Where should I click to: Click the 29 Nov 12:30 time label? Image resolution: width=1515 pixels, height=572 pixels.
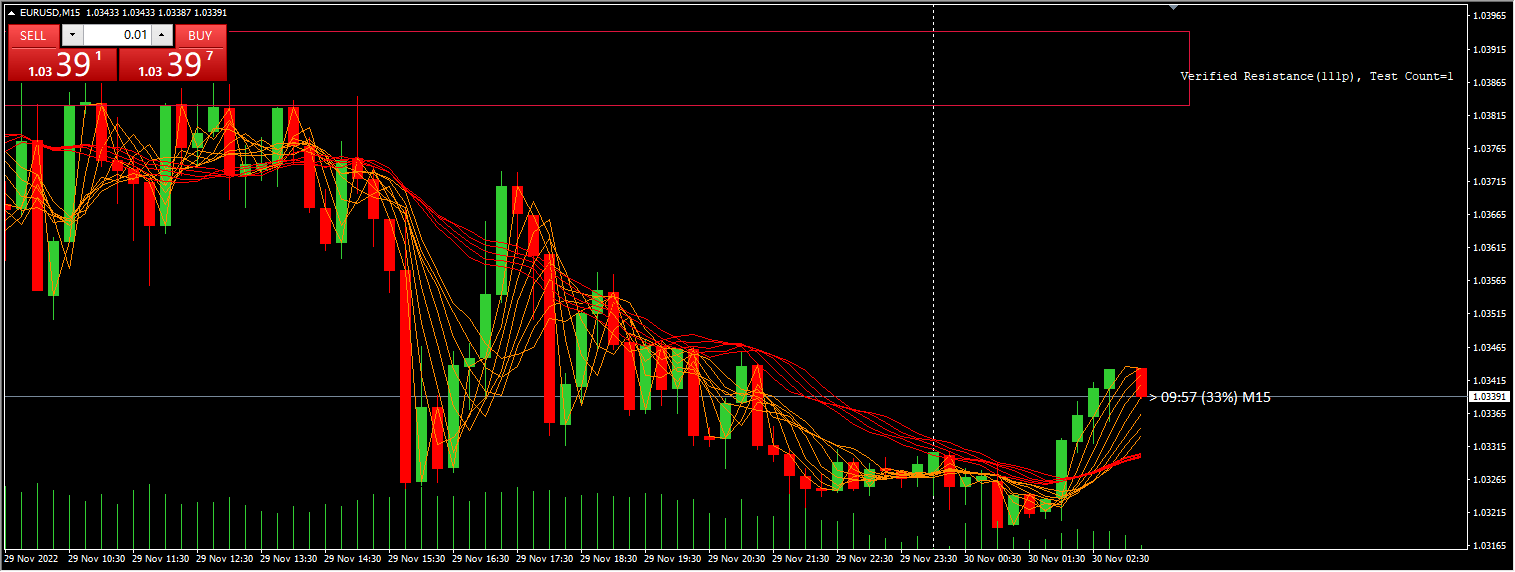click(224, 559)
